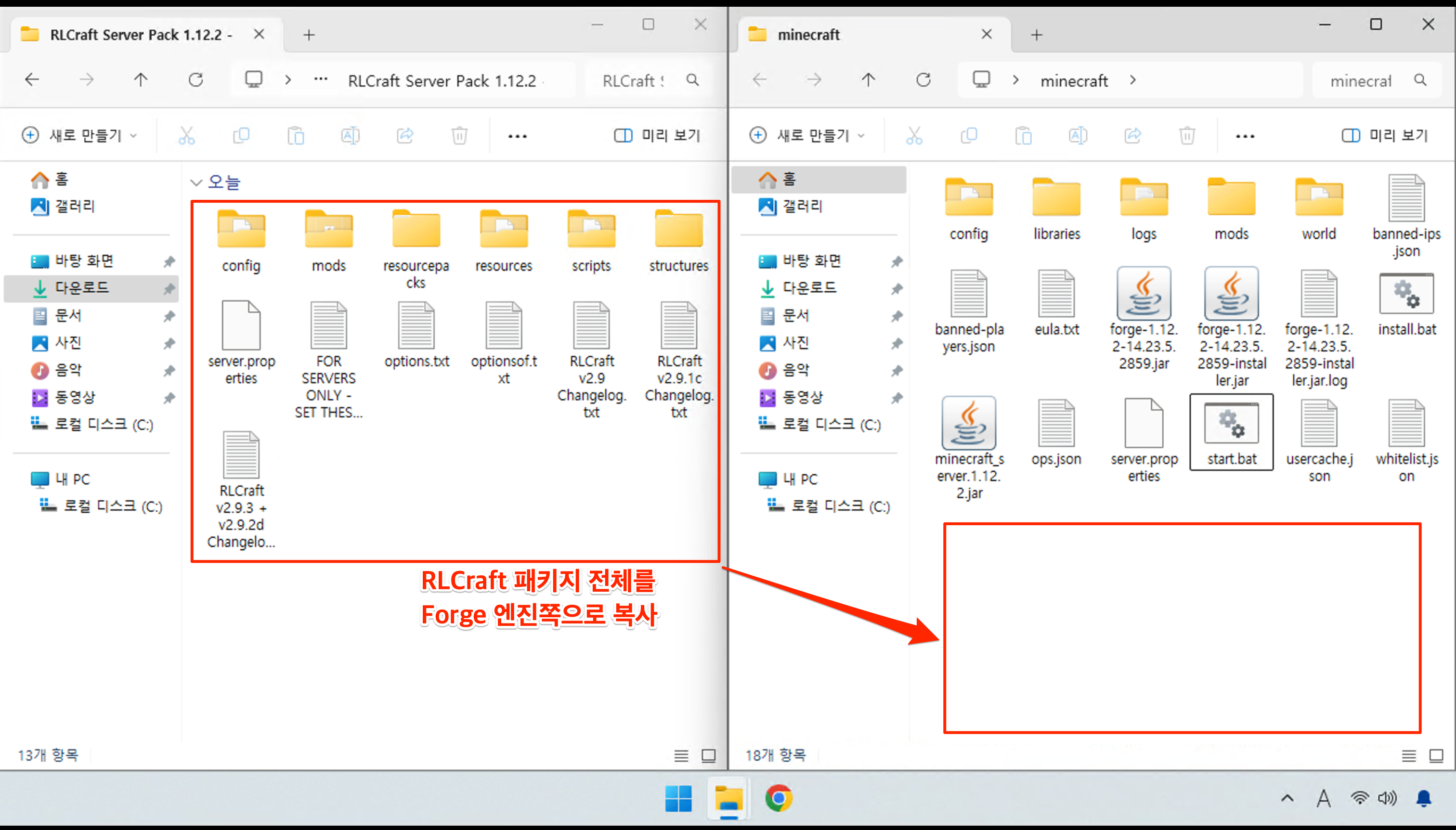1456x830 pixels.
Task: Add a new tab in minecraft window
Action: tap(1037, 35)
